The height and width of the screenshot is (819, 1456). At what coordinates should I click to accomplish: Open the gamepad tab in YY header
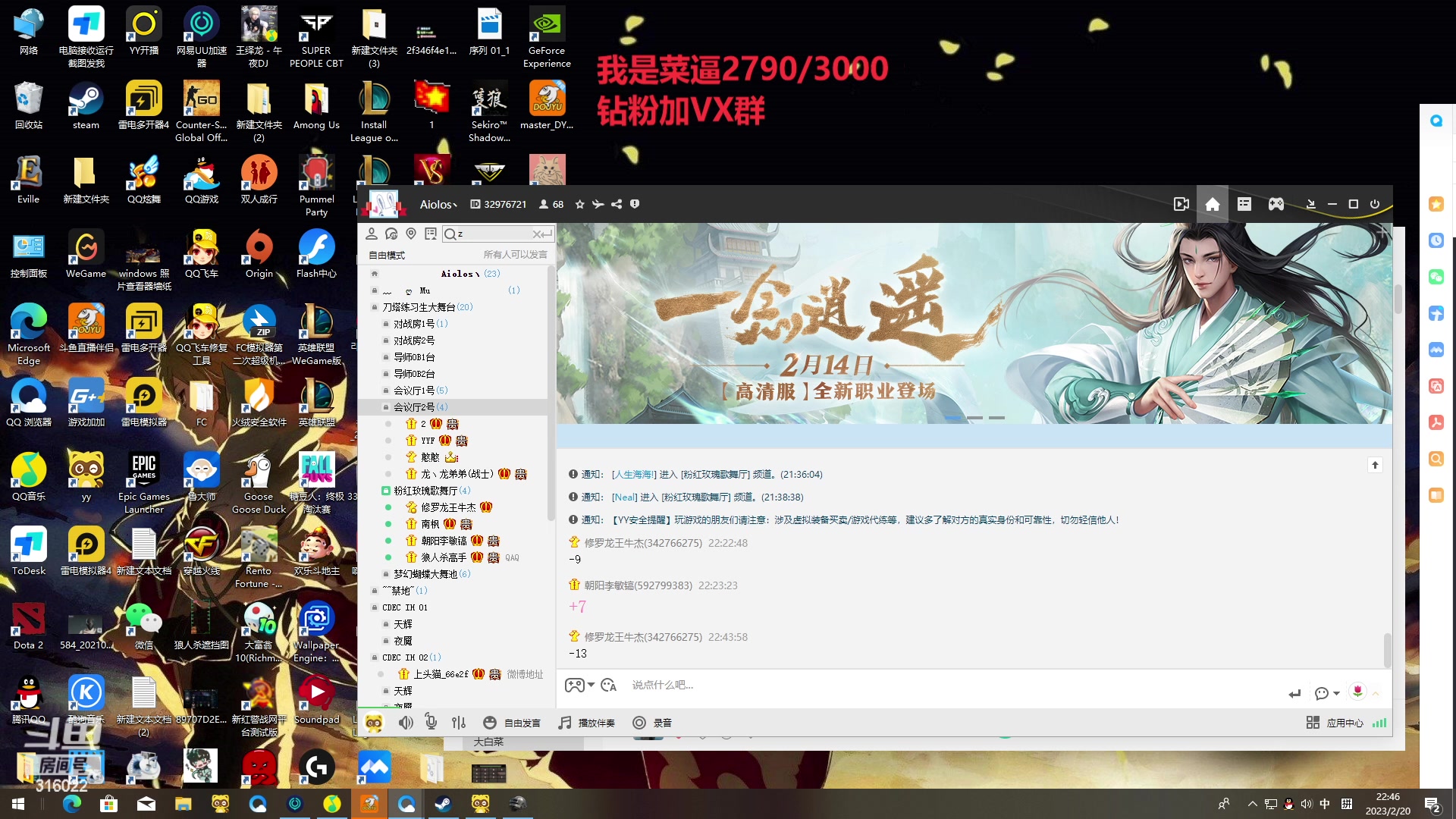pyautogui.click(x=1276, y=204)
